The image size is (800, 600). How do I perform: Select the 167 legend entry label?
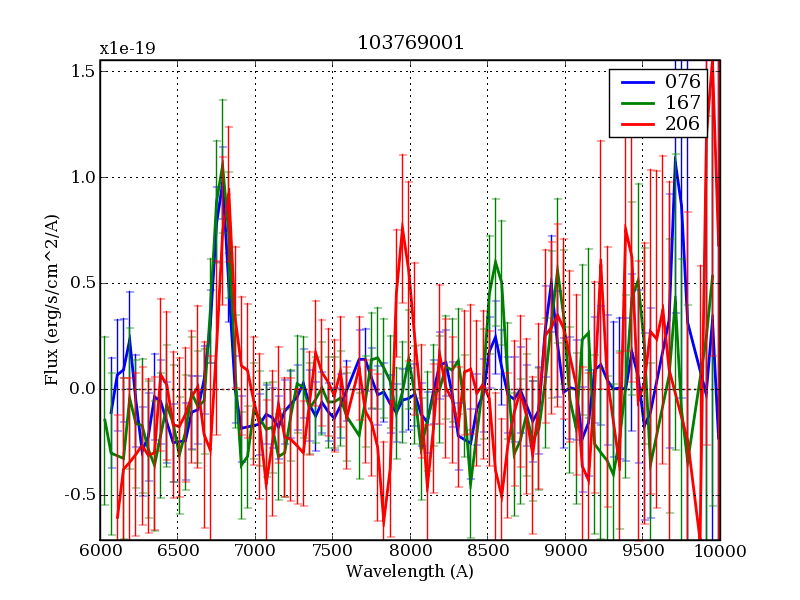tap(683, 103)
